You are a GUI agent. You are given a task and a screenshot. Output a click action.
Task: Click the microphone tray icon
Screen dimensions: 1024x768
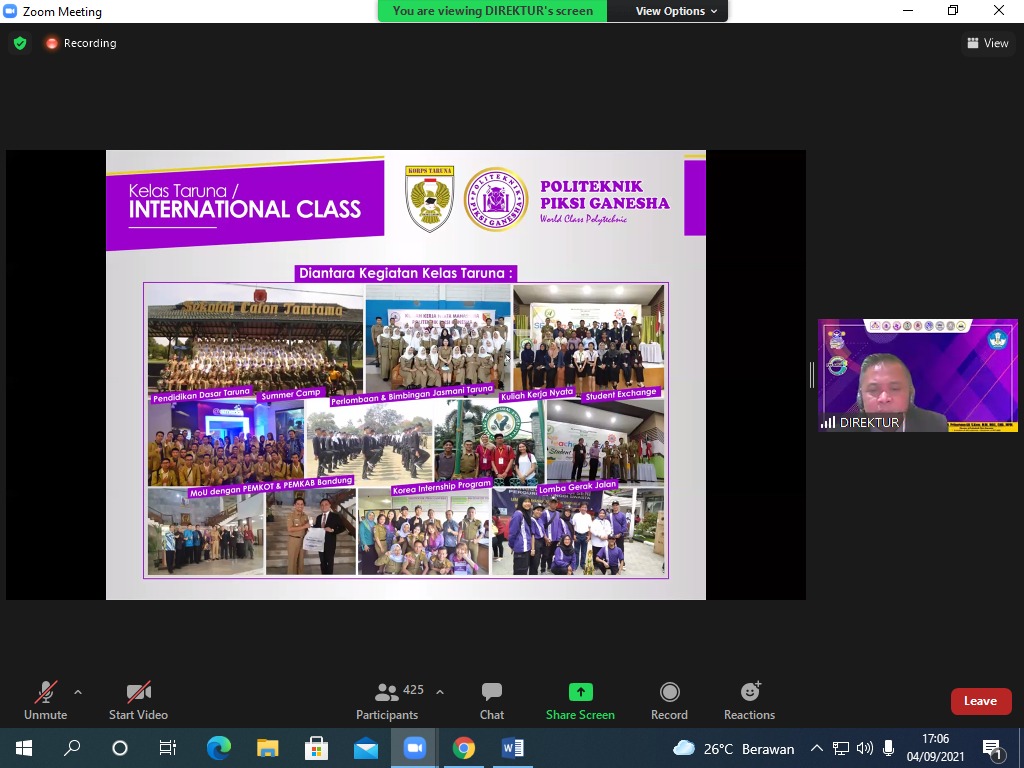coord(888,748)
